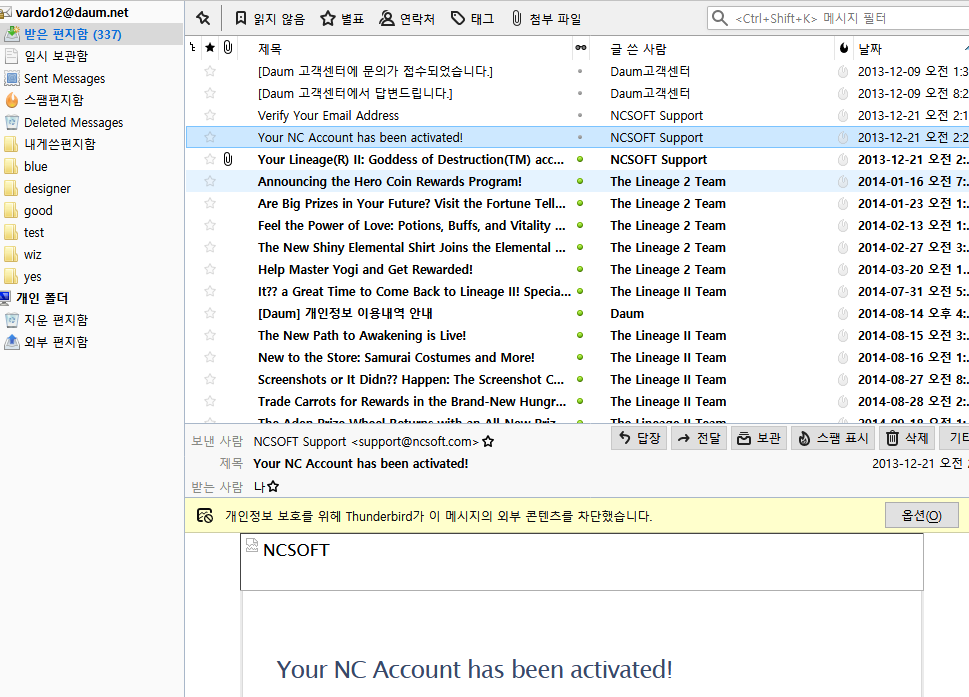969x697 pixels.
Task: Open the Lineage II Goddess of Destruction email
Action: point(410,159)
